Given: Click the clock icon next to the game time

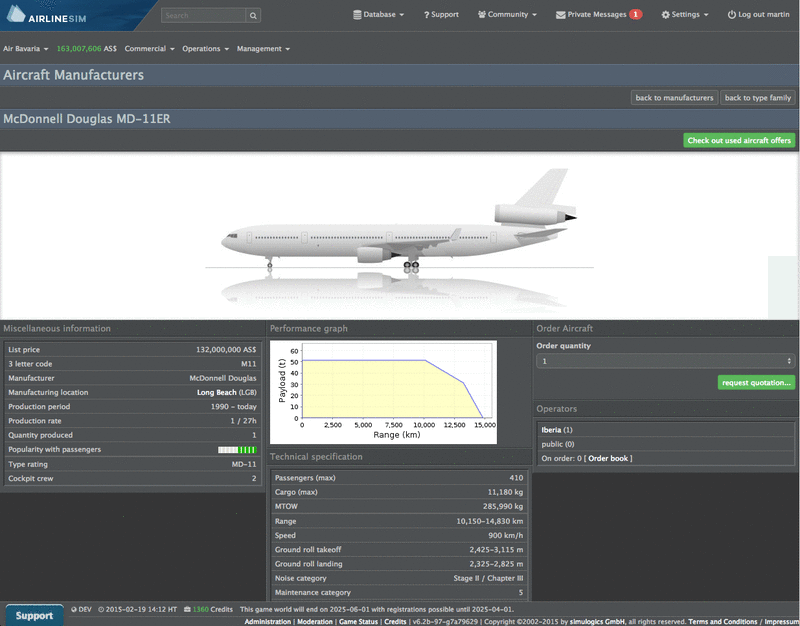Looking at the screenshot, I should 100,609.
